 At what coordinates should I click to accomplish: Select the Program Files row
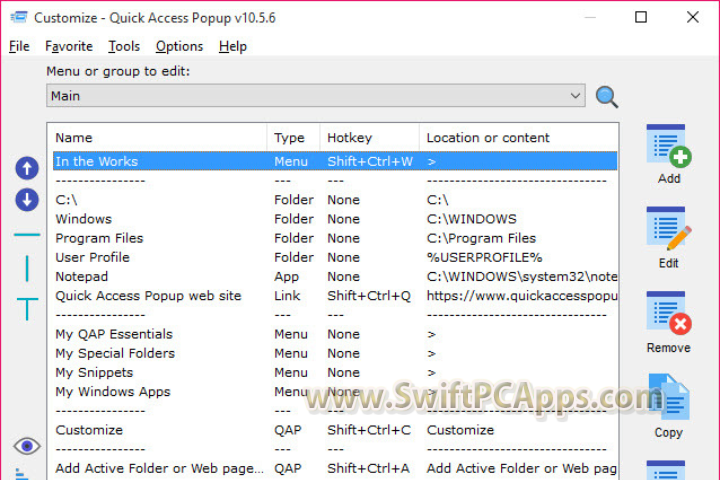[335, 238]
